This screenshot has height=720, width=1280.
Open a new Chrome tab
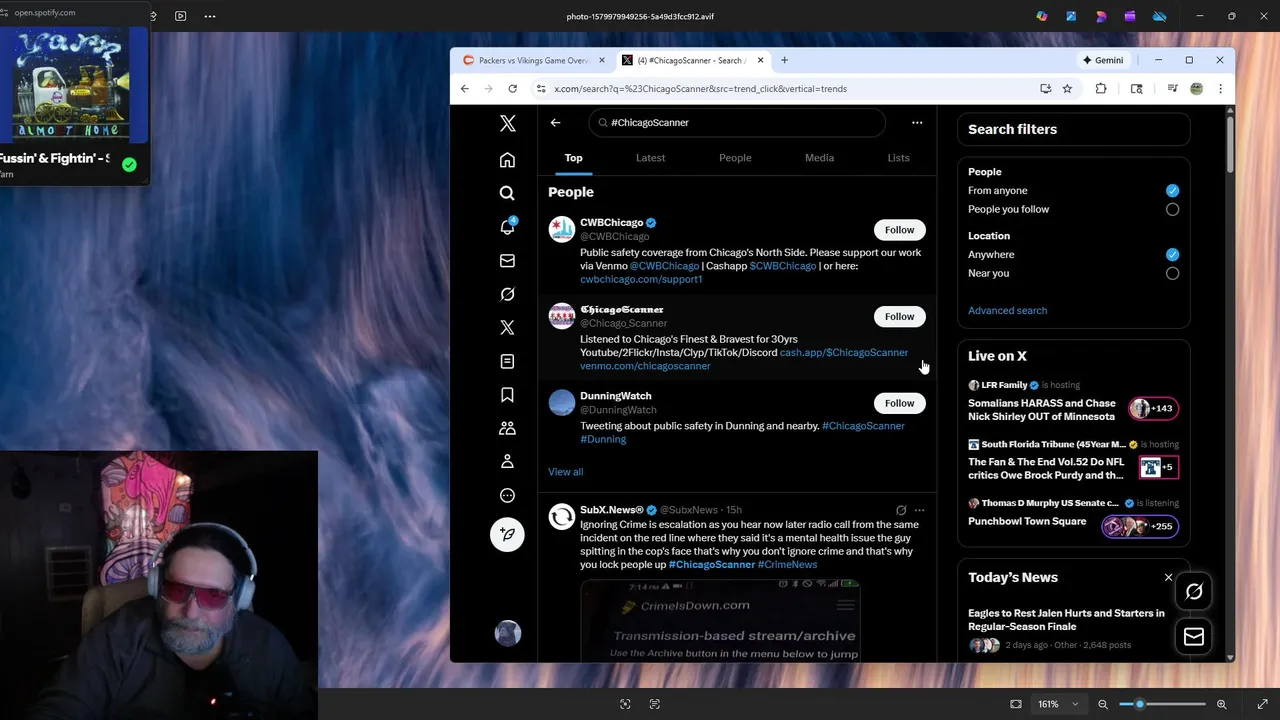[784, 60]
